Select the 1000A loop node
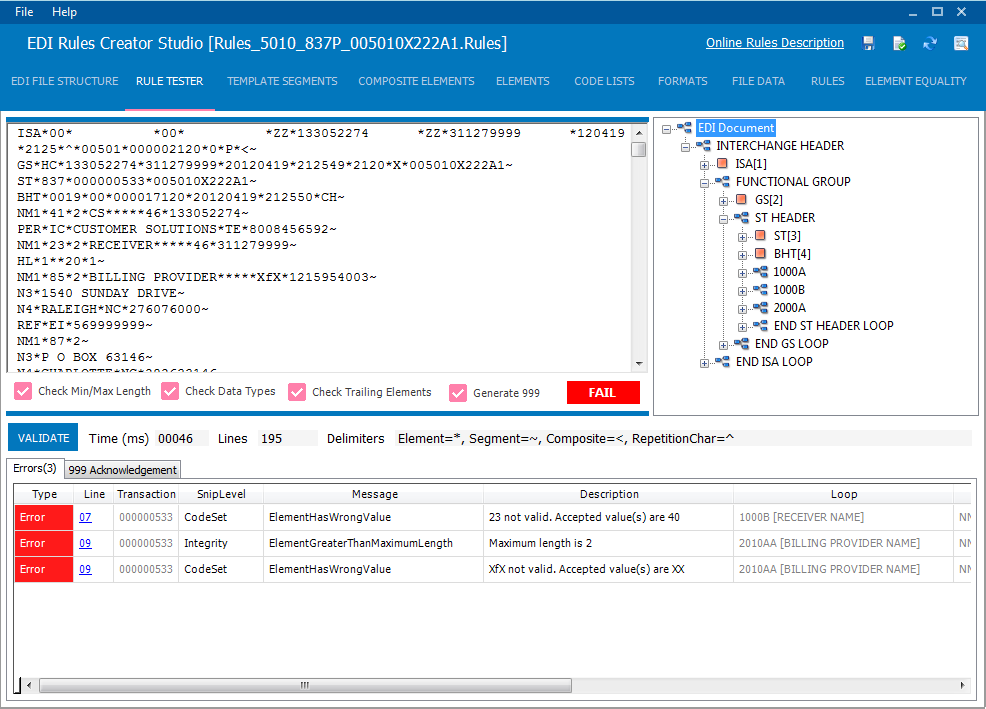The width and height of the screenshot is (986, 709). tap(789, 272)
